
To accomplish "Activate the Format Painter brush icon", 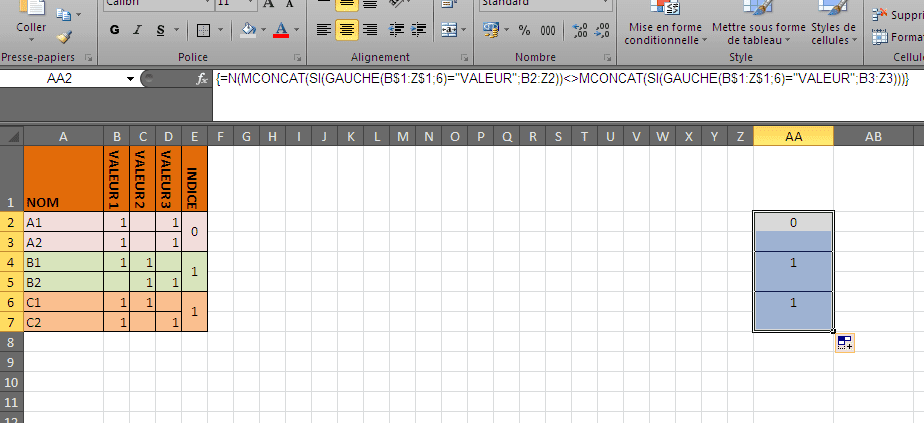I will point(64,37).
